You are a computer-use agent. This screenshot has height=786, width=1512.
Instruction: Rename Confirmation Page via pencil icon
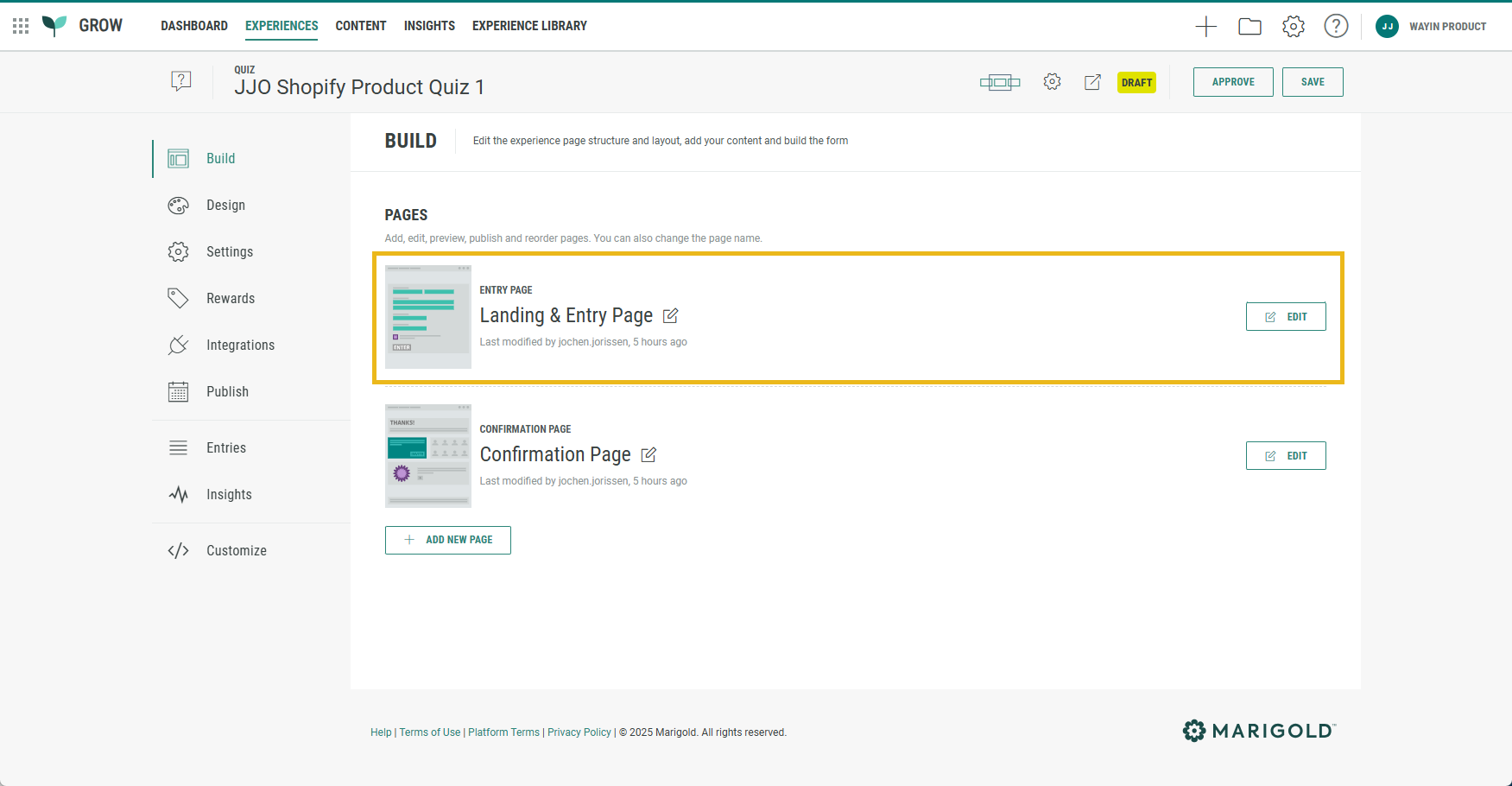[x=648, y=454]
